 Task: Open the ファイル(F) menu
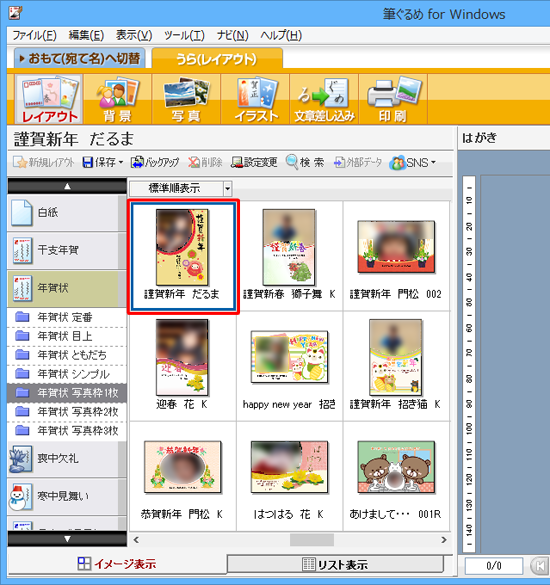coord(34,35)
